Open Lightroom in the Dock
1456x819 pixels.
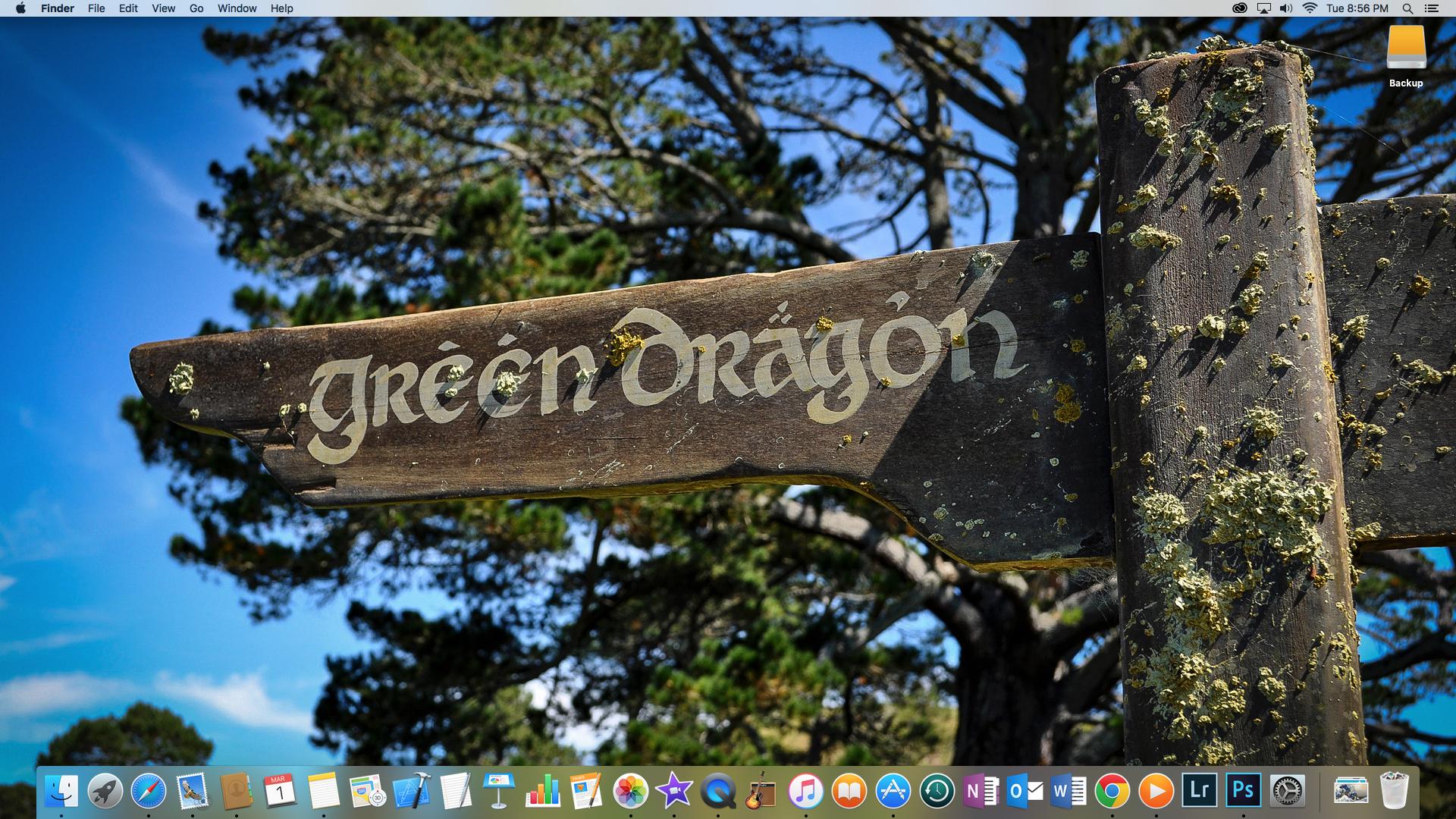point(1200,790)
